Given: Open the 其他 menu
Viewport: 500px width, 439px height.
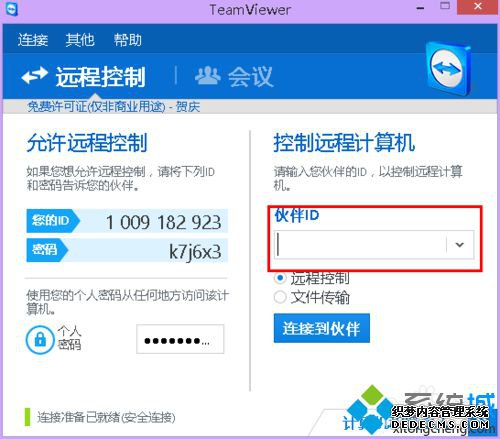Looking at the screenshot, I should (x=80, y=40).
